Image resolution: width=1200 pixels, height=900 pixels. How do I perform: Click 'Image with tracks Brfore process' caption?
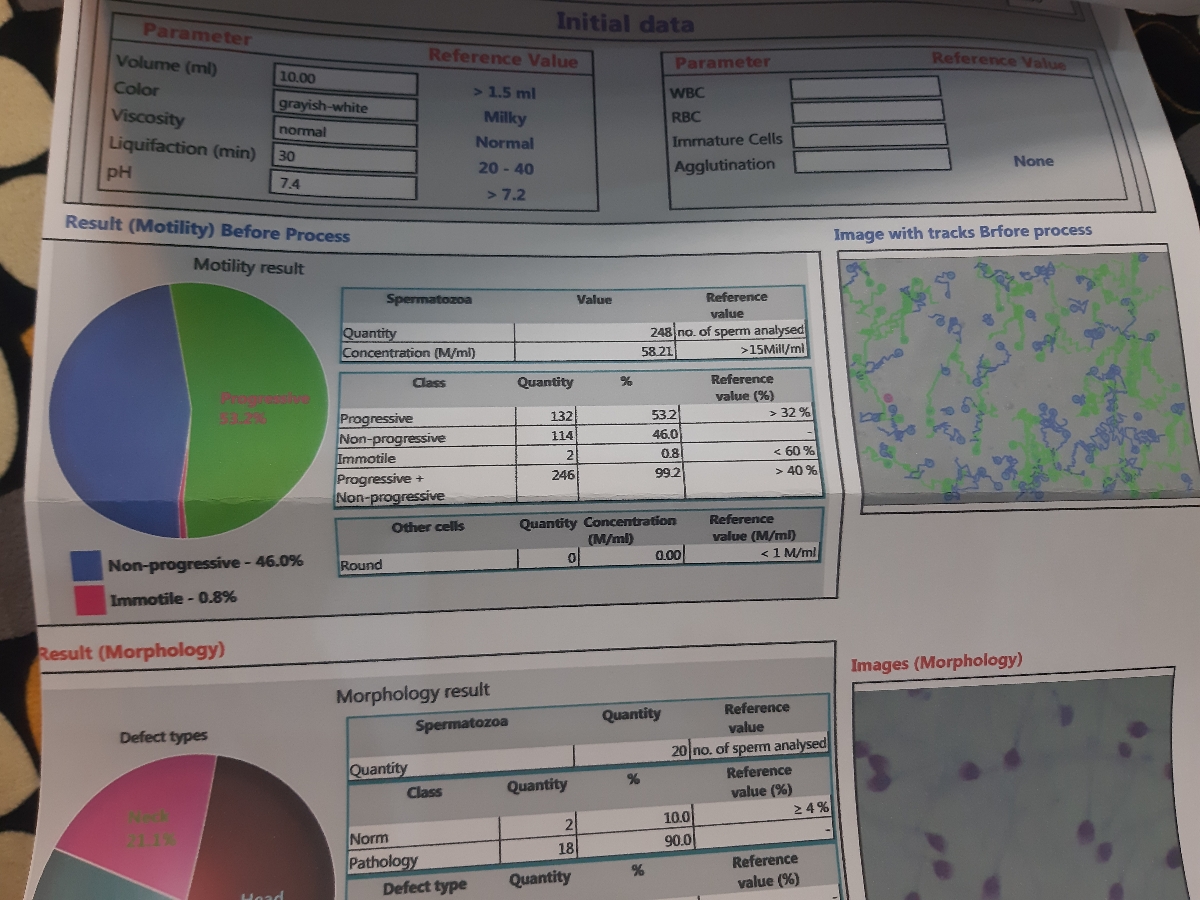(x=963, y=232)
